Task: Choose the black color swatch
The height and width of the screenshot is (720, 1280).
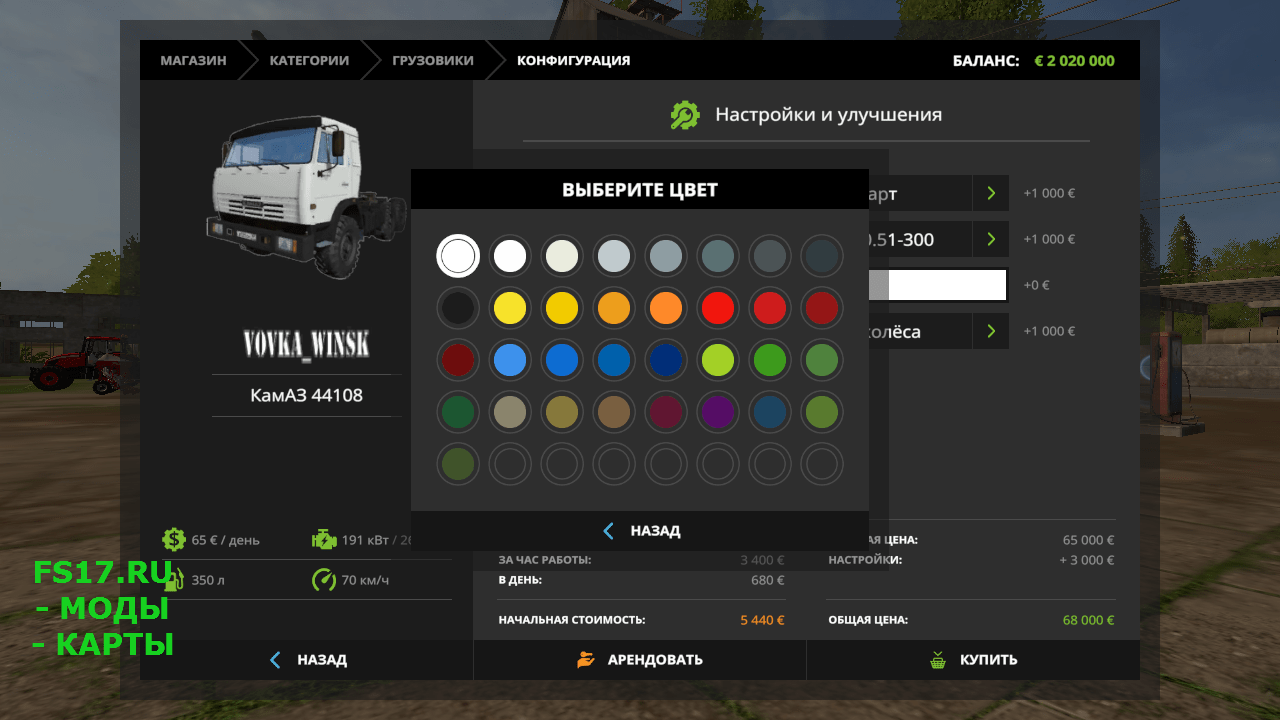Action: [458, 308]
